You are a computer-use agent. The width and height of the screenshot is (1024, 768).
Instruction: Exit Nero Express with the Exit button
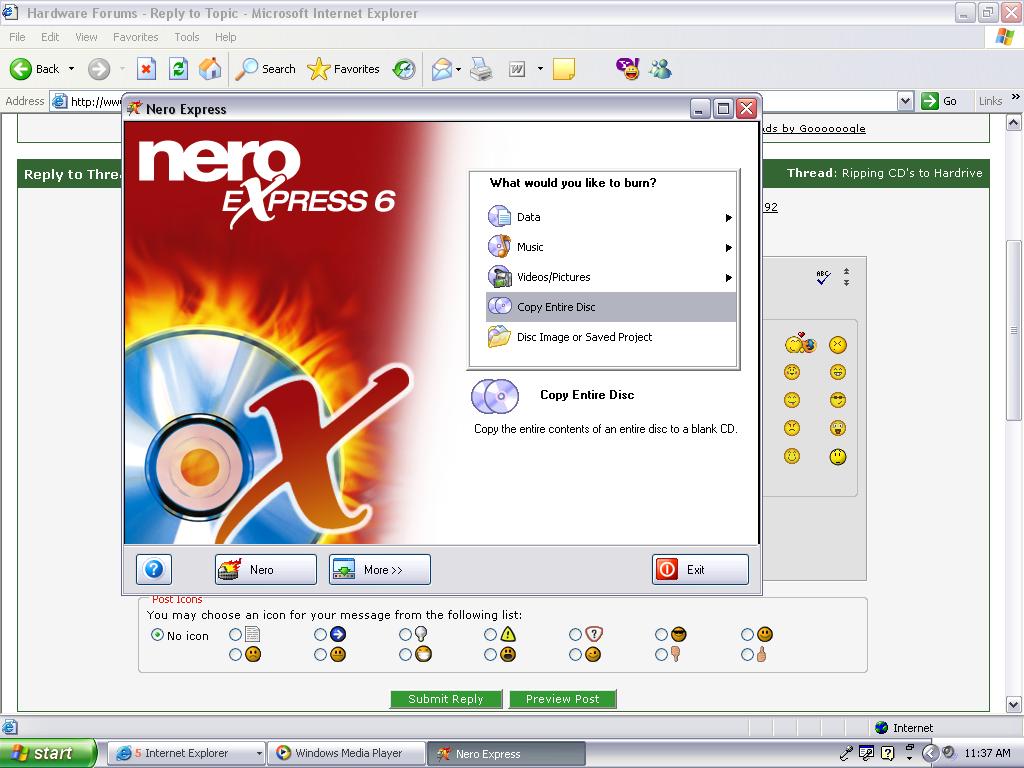click(700, 569)
